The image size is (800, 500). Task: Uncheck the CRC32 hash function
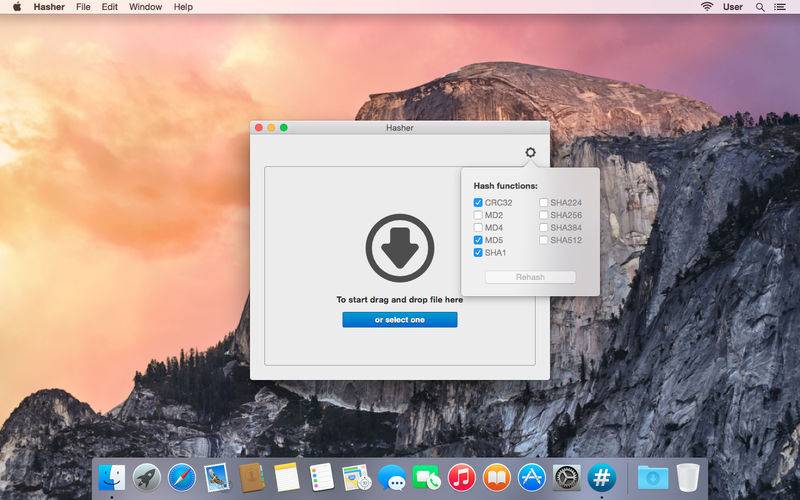click(x=478, y=203)
